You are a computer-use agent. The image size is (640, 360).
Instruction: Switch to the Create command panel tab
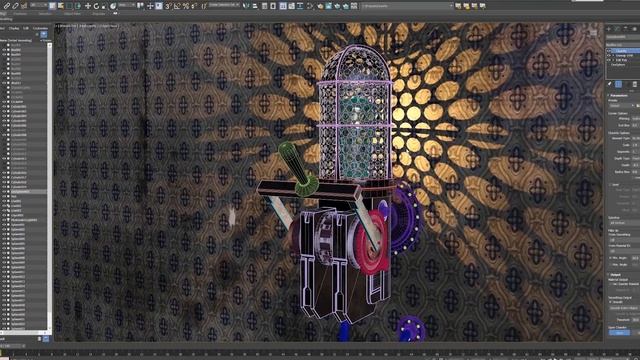pos(608,29)
